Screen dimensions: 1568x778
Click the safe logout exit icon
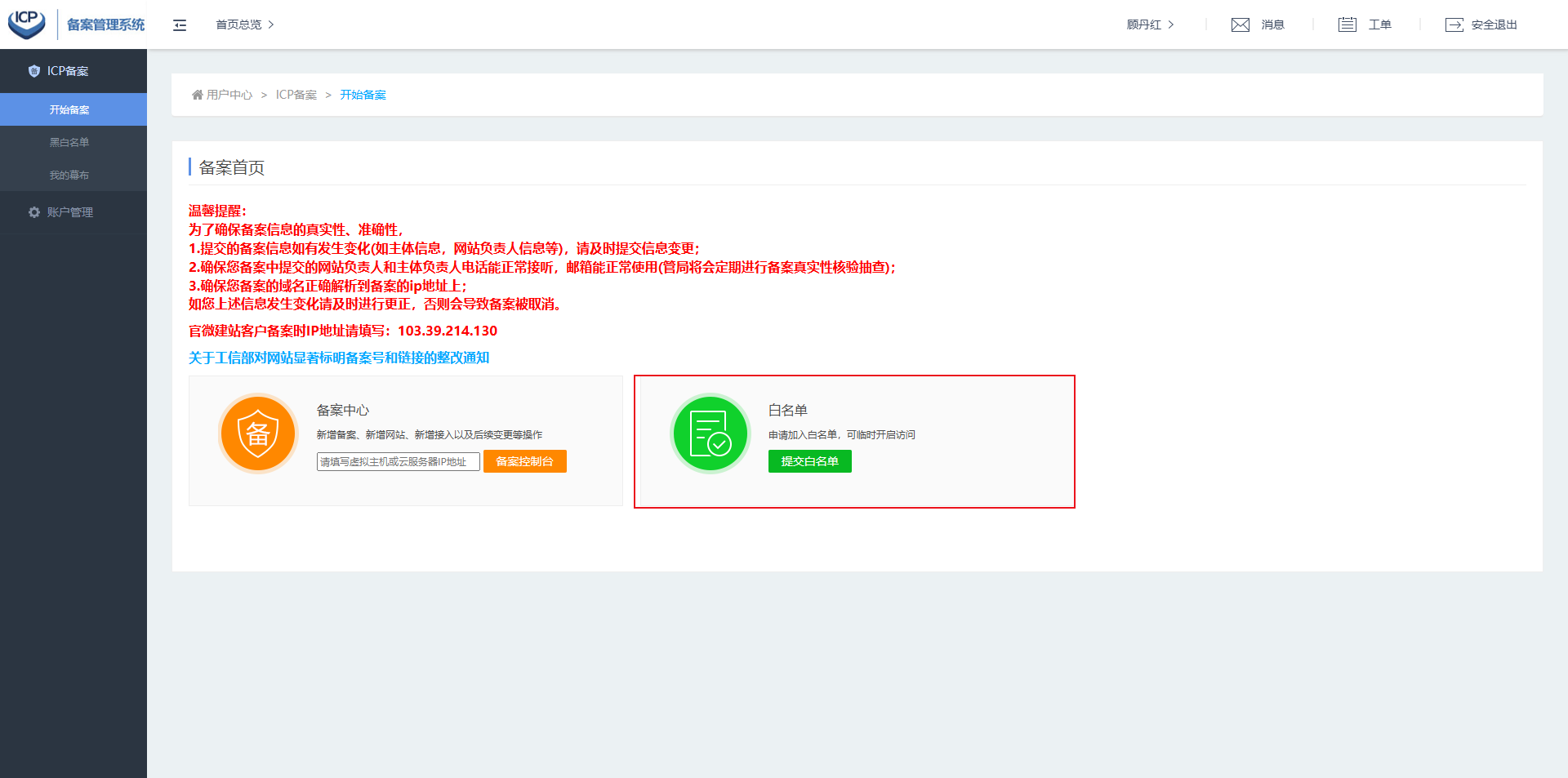click(1454, 24)
